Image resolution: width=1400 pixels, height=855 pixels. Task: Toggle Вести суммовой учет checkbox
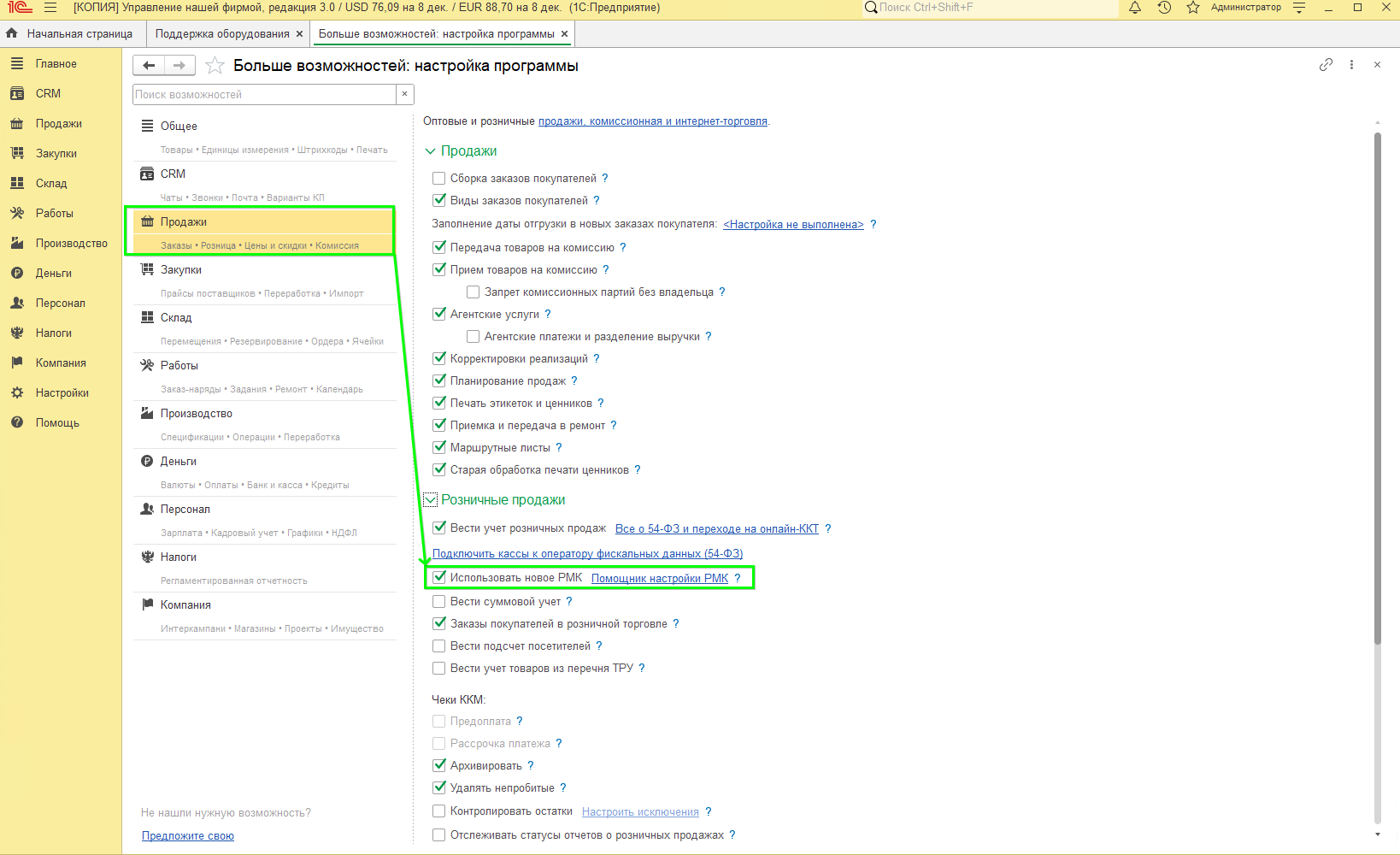click(439, 602)
